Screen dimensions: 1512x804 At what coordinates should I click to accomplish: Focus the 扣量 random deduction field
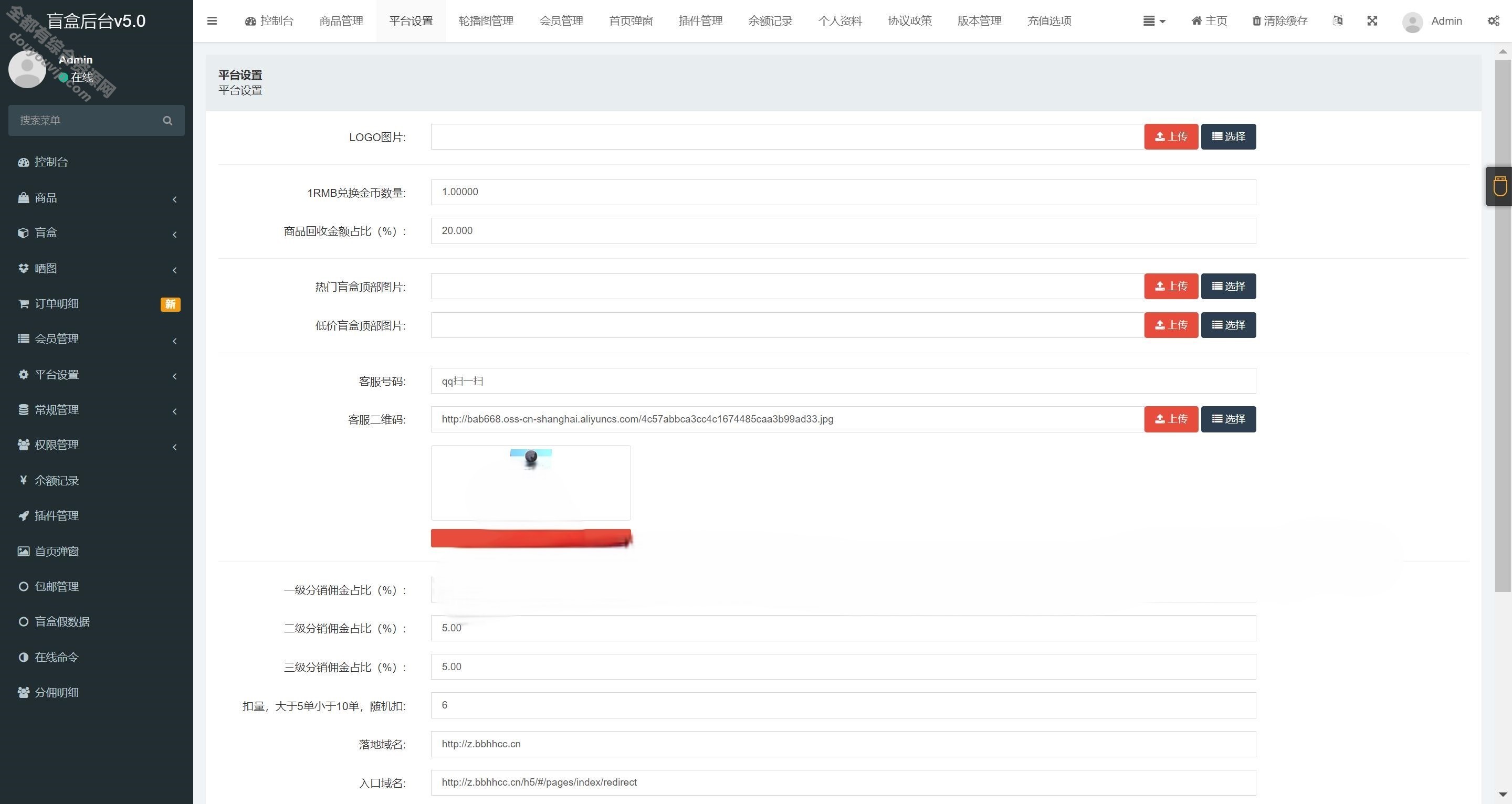[x=843, y=705]
